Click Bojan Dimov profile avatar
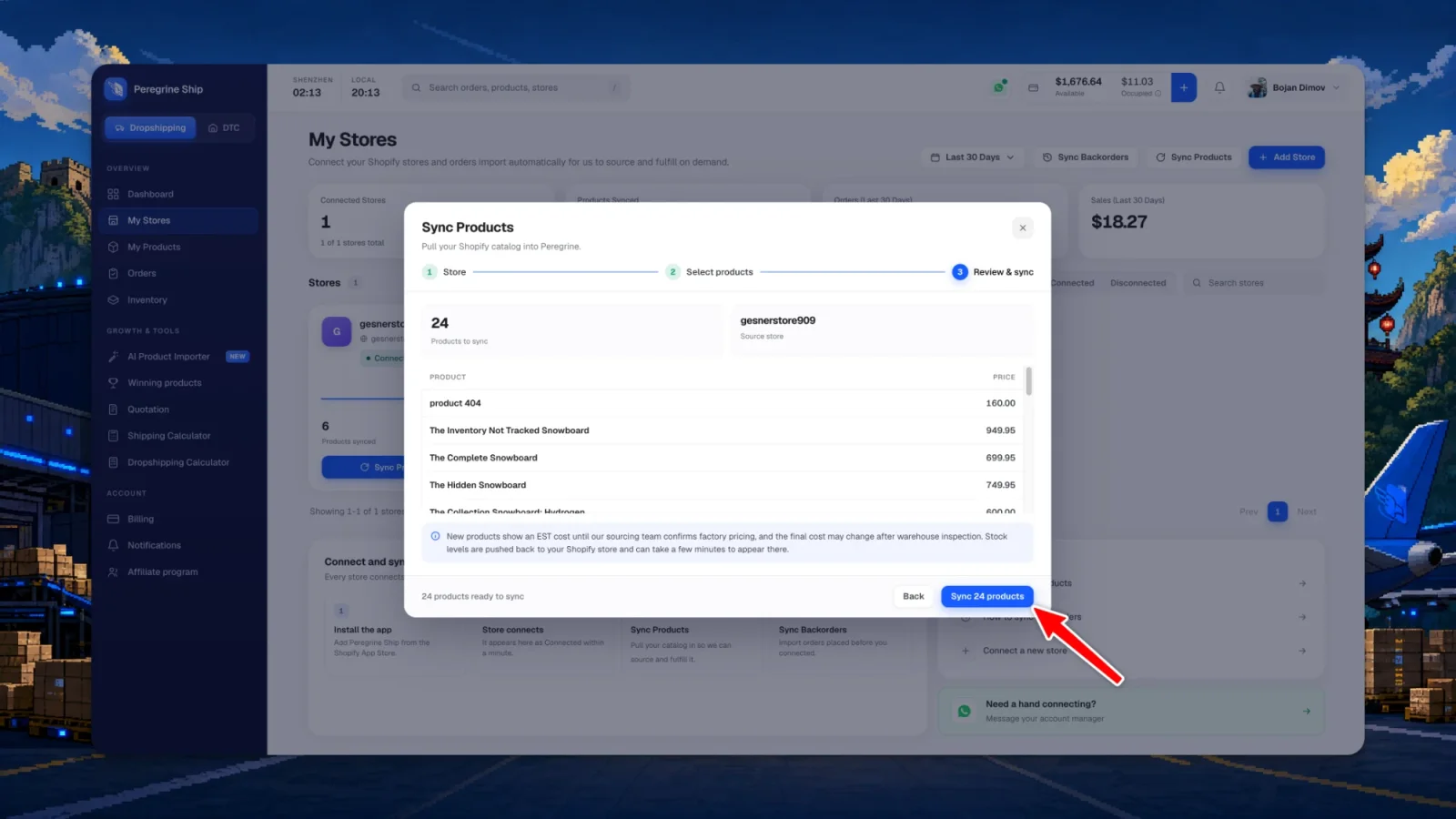The width and height of the screenshot is (1456, 819). pyautogui.click(x=1258, y=87)
